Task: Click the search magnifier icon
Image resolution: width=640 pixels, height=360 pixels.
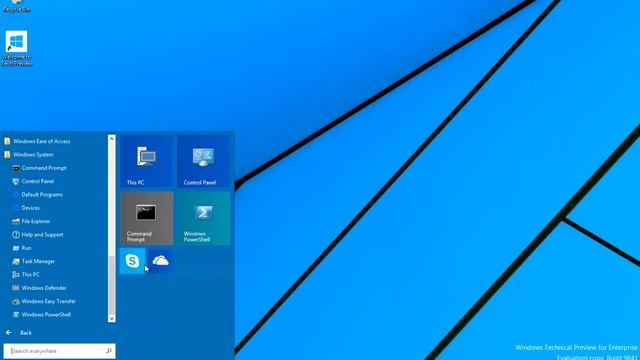Action: point(109,351)
